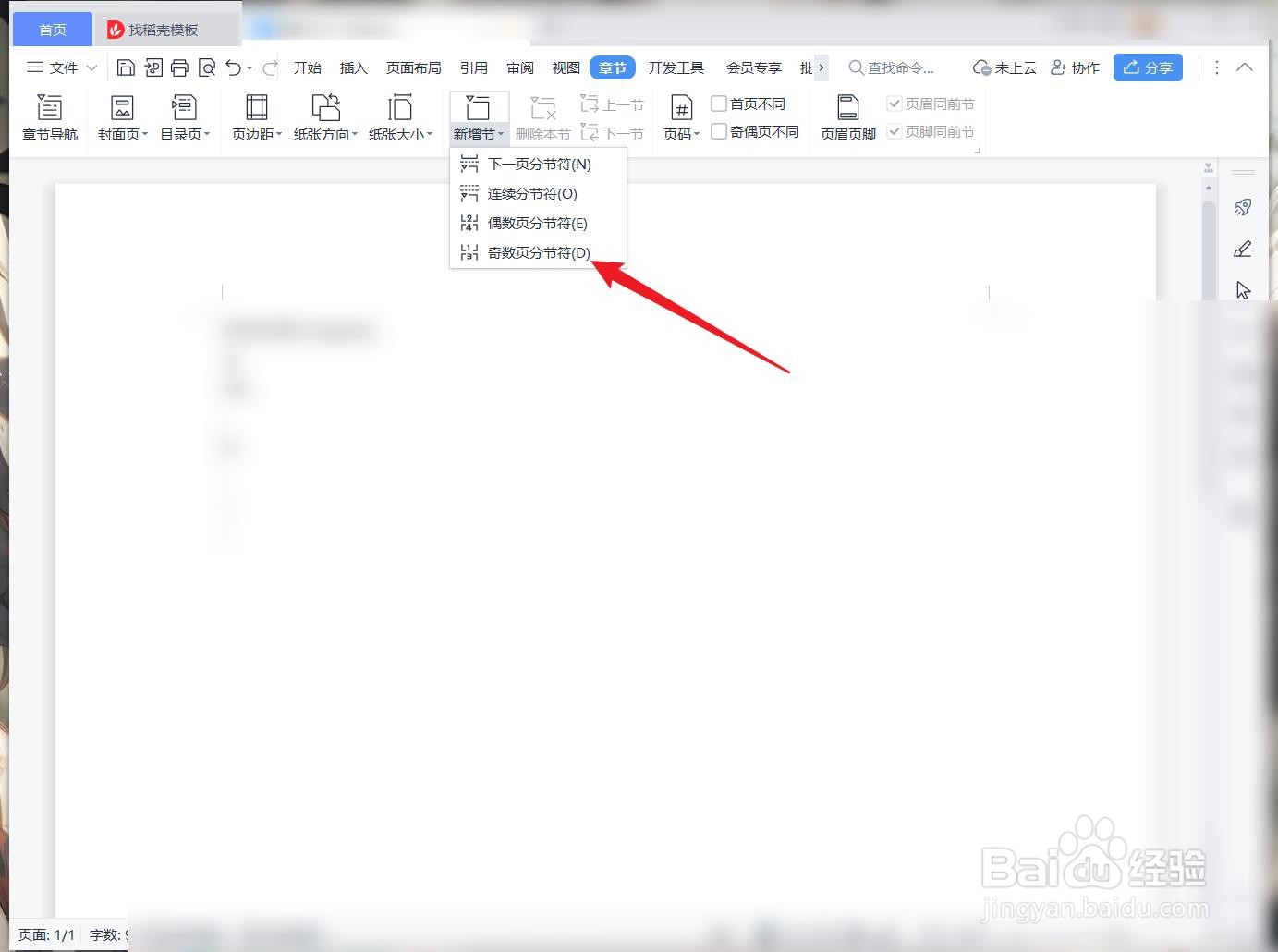This screenshot has height=952, width=1278.
Task: Uncheck the 页脚同前节 checkbox
Action: (894, 130)
